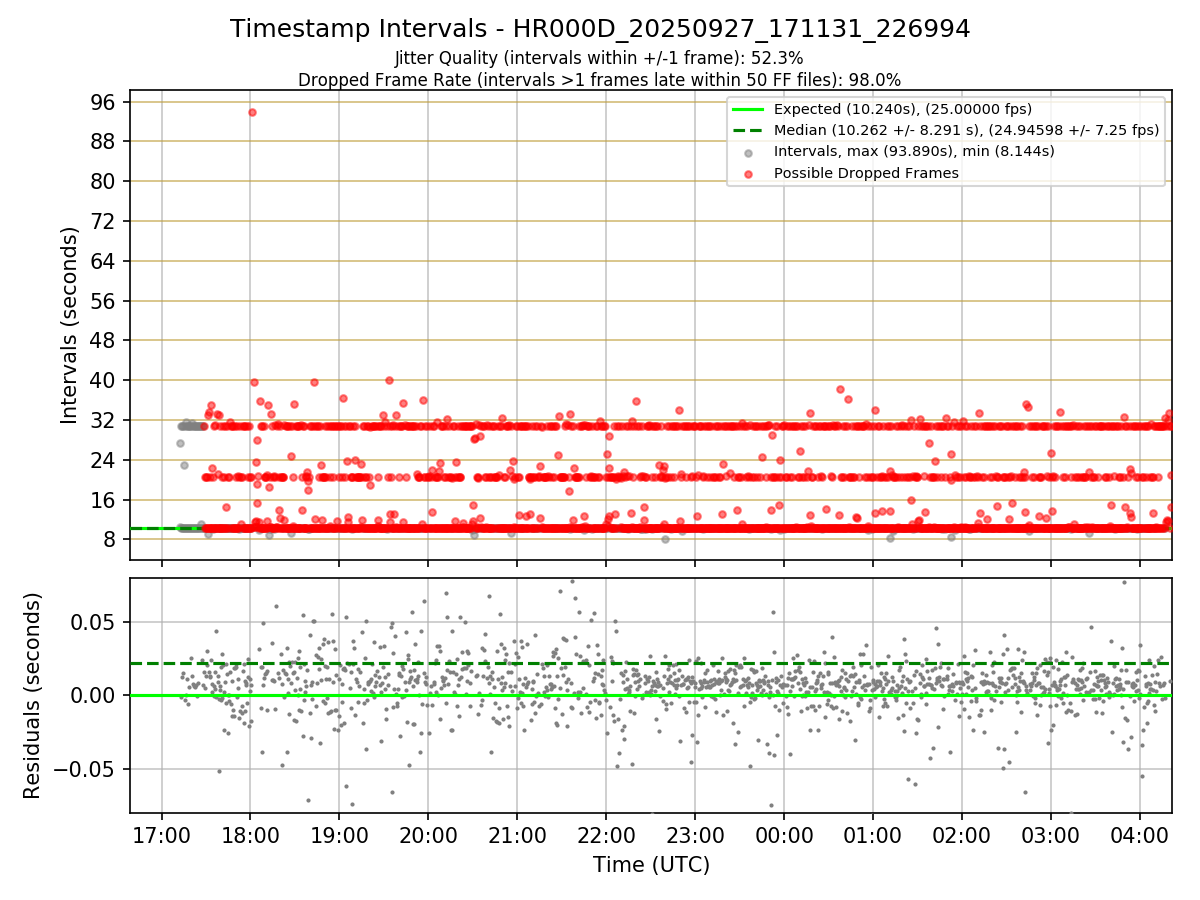Image resolution: width=1200 pixels, height=900 pixels.
Task: Click the '8' y-axis tick label
Action: click(x=110, y=539)
